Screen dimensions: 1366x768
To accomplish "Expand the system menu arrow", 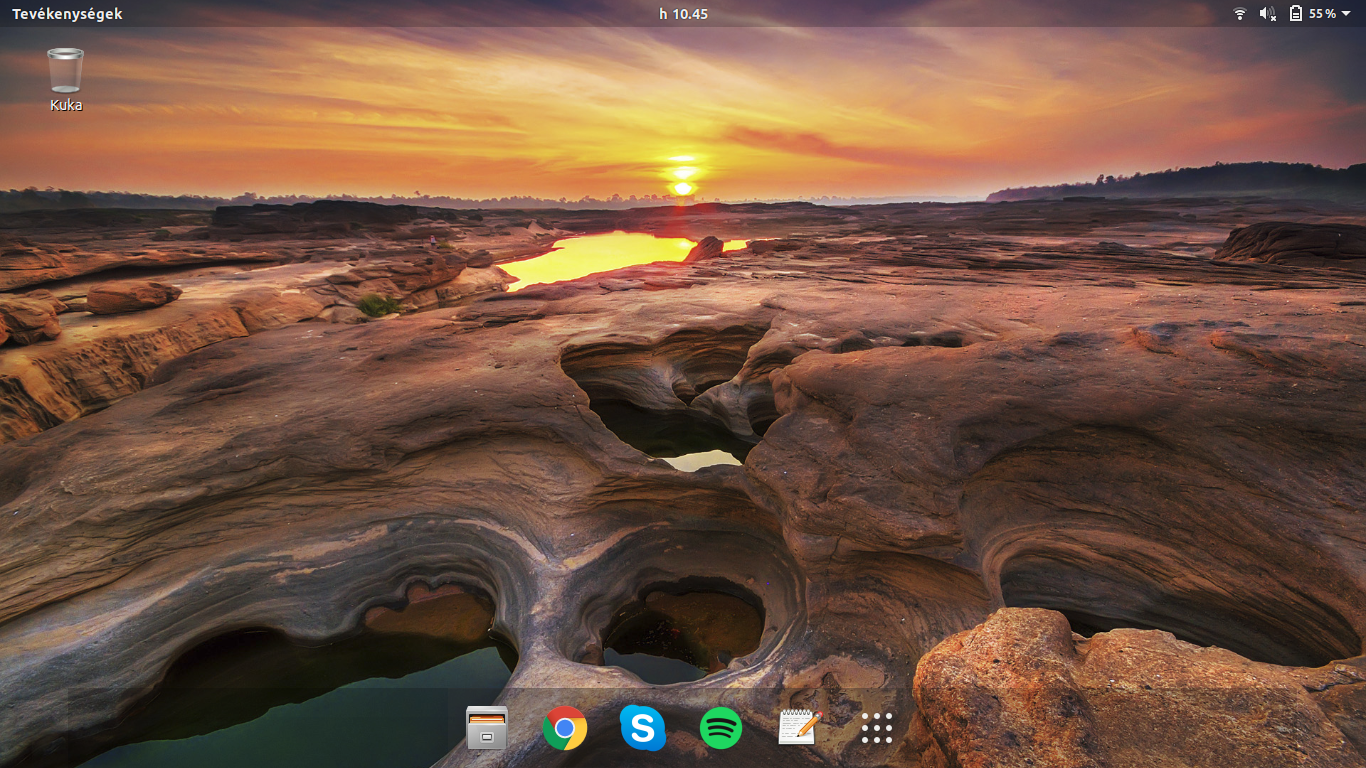I will (1346, 14).
